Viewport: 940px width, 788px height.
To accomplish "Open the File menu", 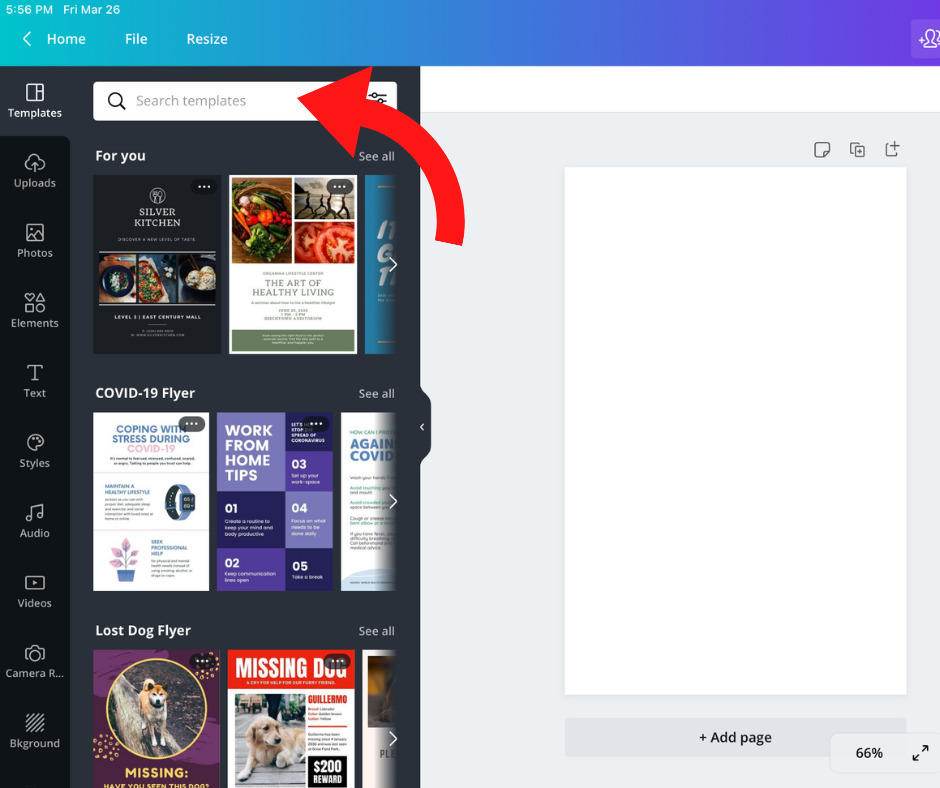I will tap(136, 39).
